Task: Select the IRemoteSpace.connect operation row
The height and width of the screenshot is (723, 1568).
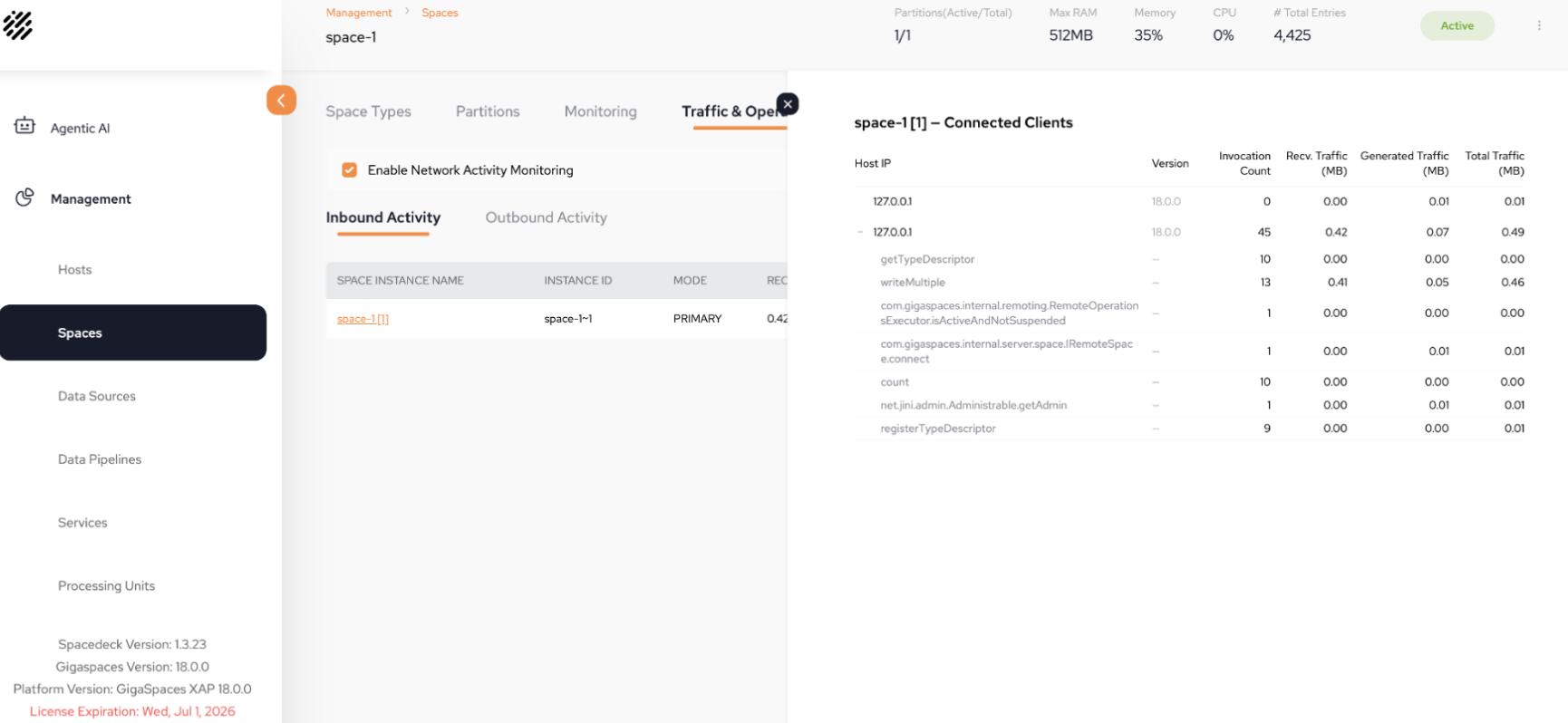Action: coord(1189,351)
